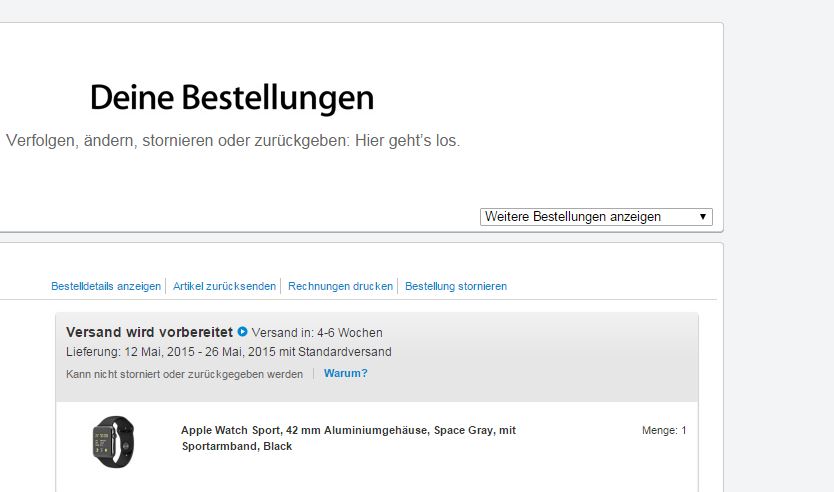Click the 'Menge: 1' quantity text
This screenshot has width=834, height=492.
pos(664,430)
